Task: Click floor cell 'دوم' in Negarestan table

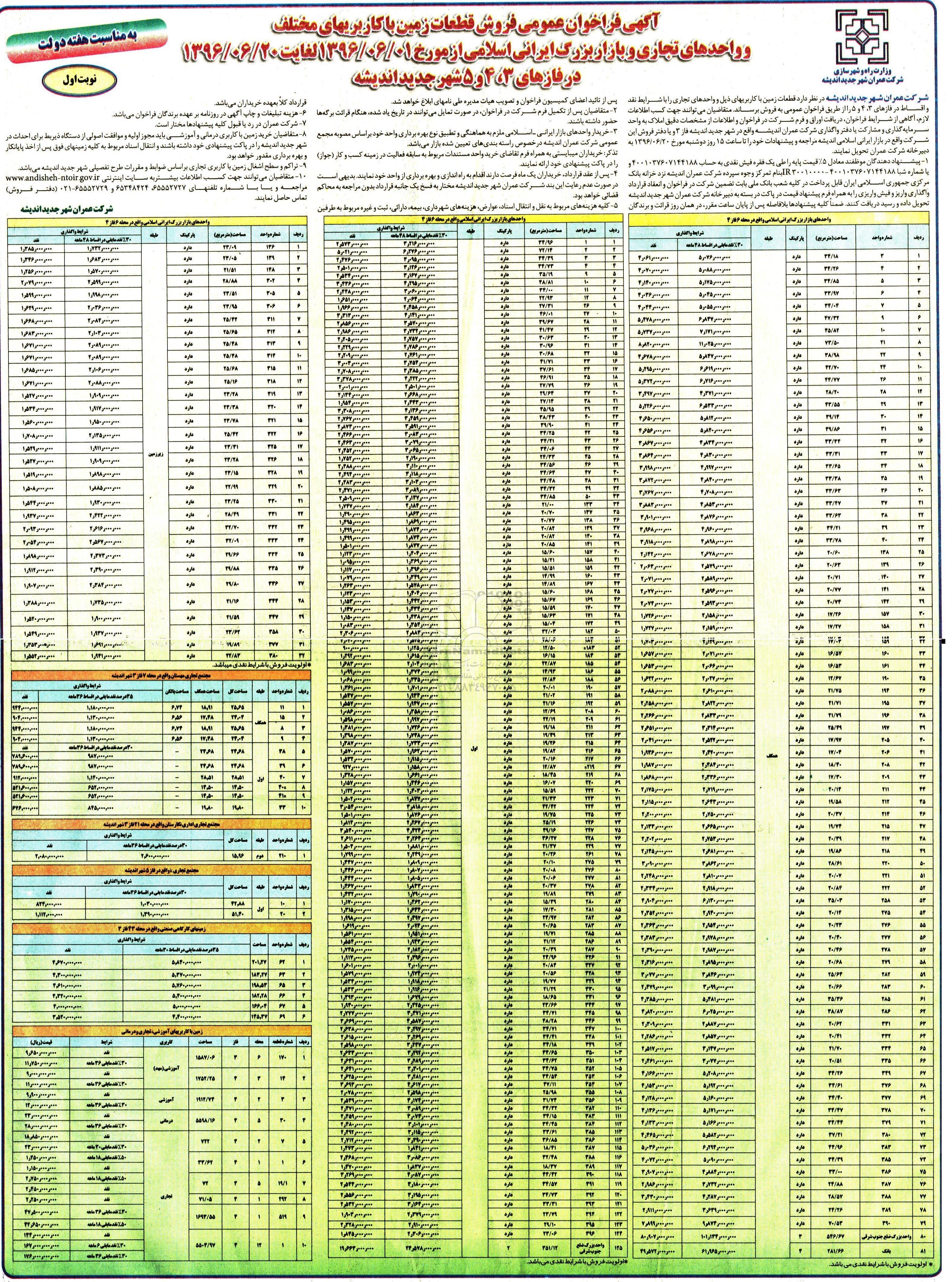Action: pyautogui.click(x=260, y=856)
